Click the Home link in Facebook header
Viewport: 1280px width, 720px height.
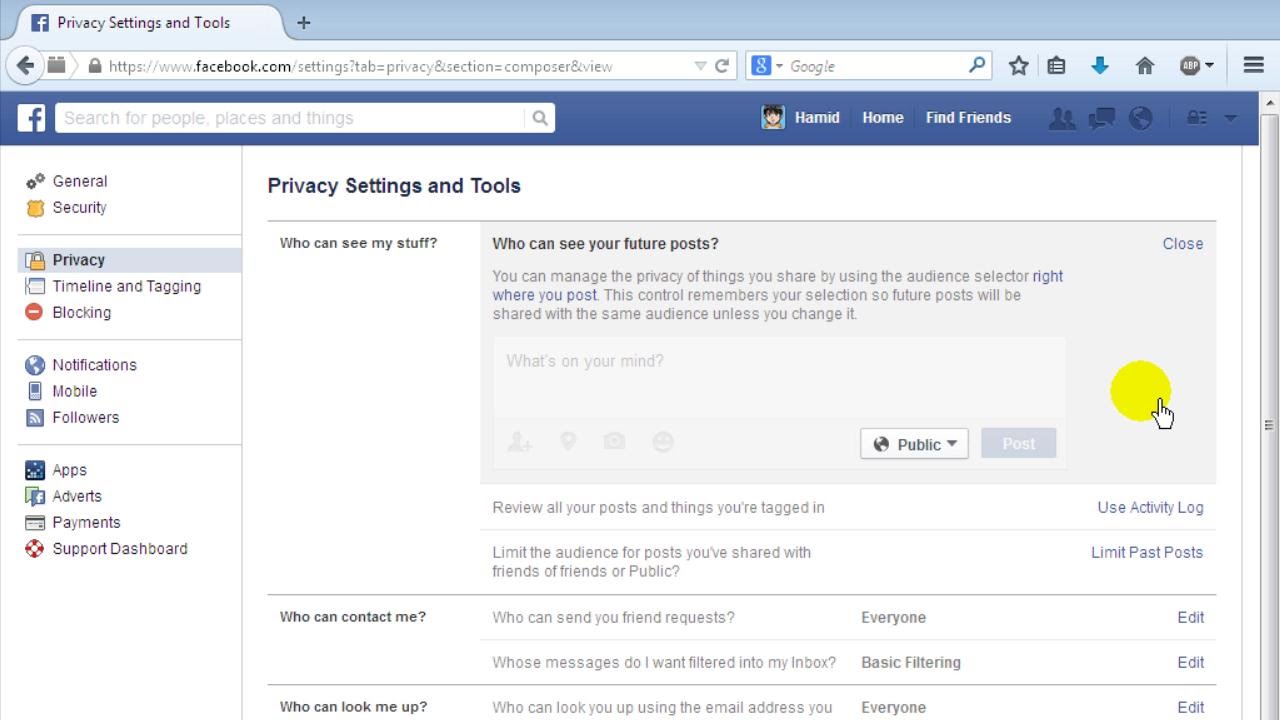tap(883, 118)
